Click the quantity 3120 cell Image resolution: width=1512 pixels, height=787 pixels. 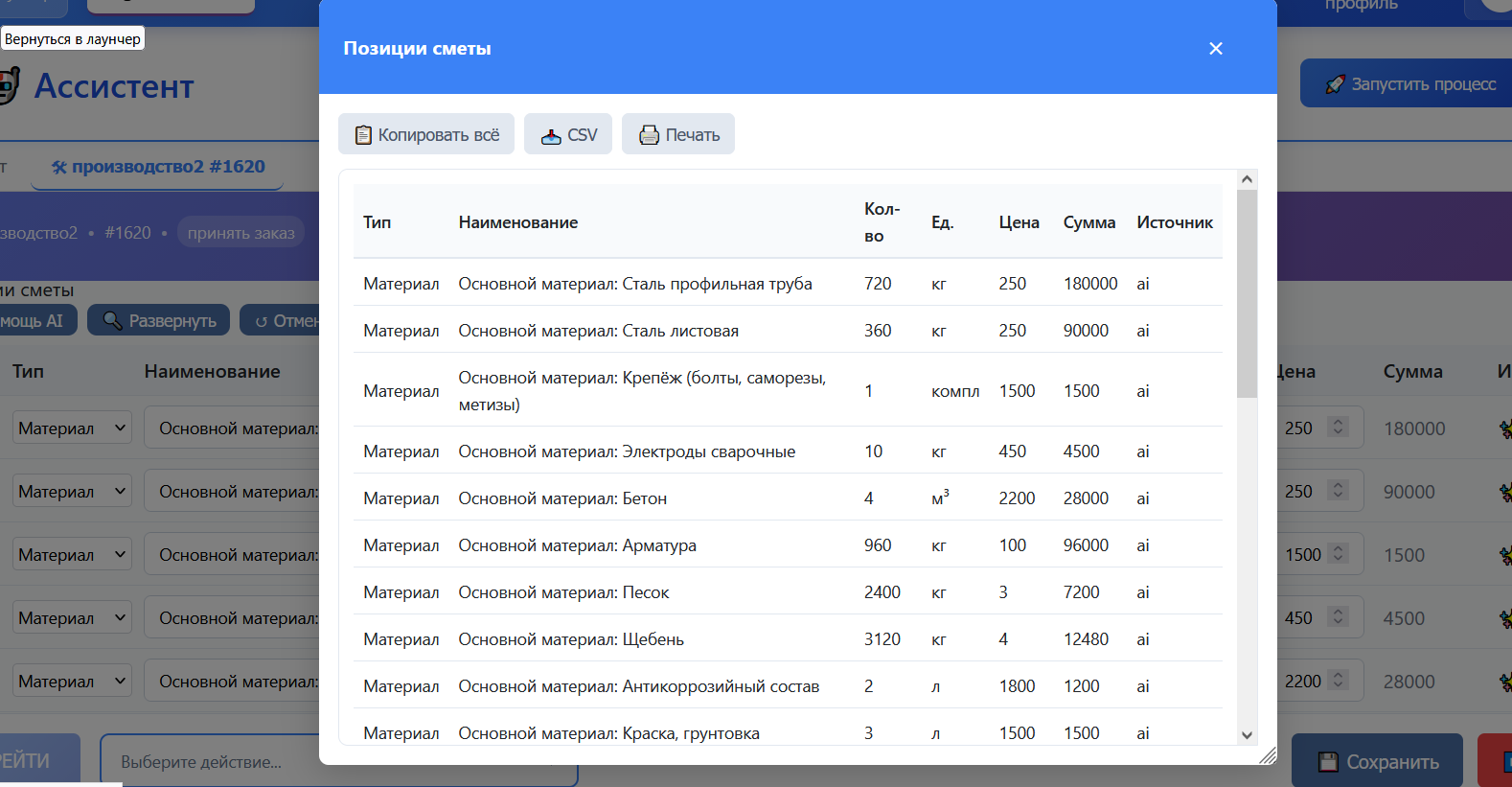coord(882,639)
